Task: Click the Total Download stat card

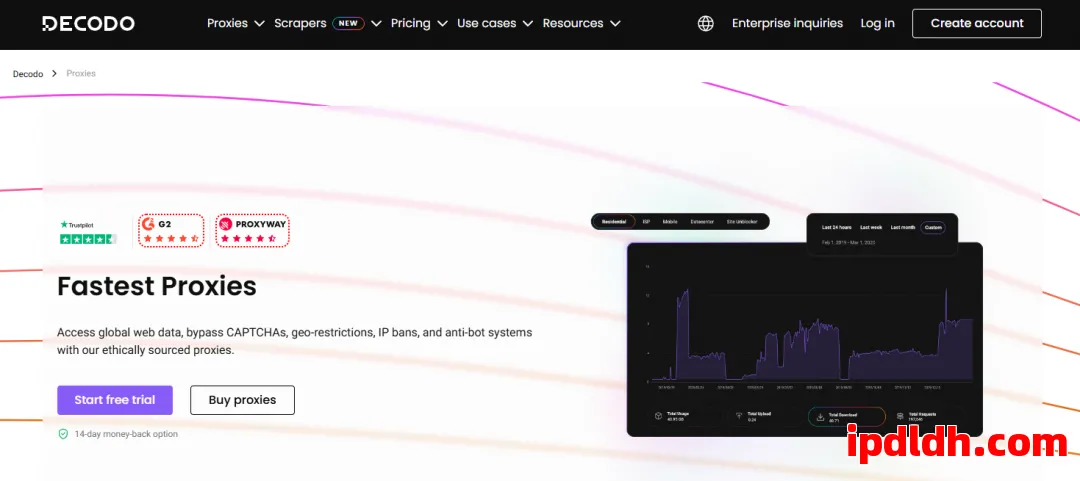Action: (x=847, y=416)
